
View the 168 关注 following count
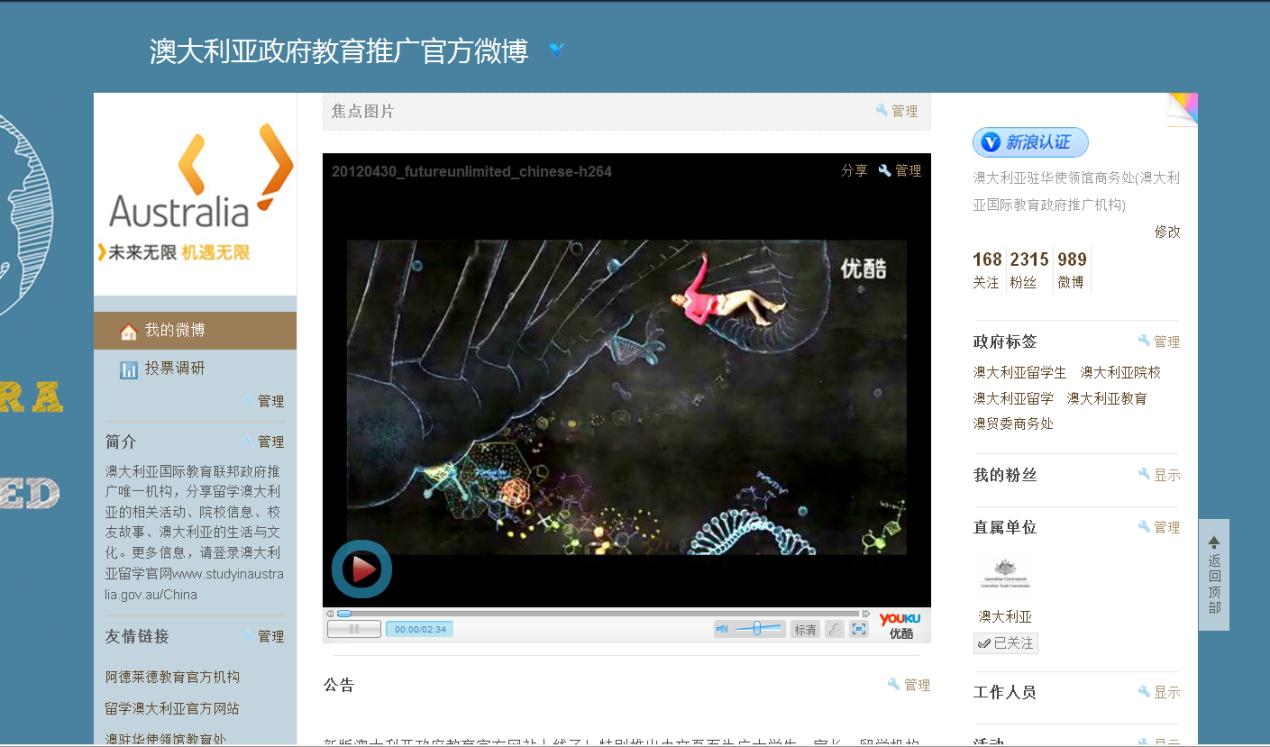[987, 270]
